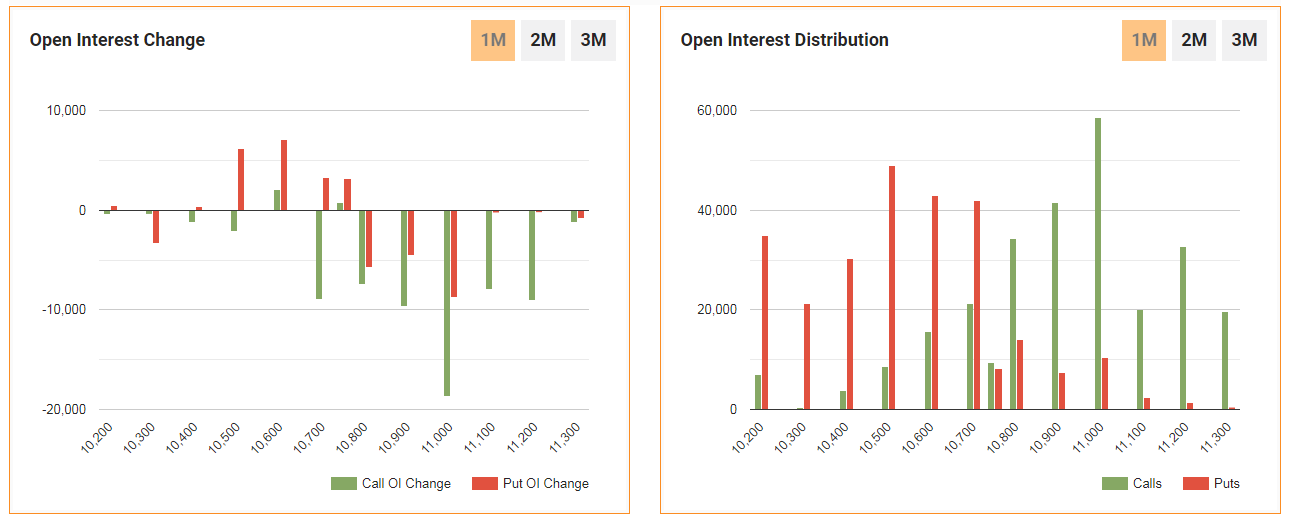Click red Put OI Change legend swatch
This screenshot has width=1290, height=521.
(x=485, y=484)
